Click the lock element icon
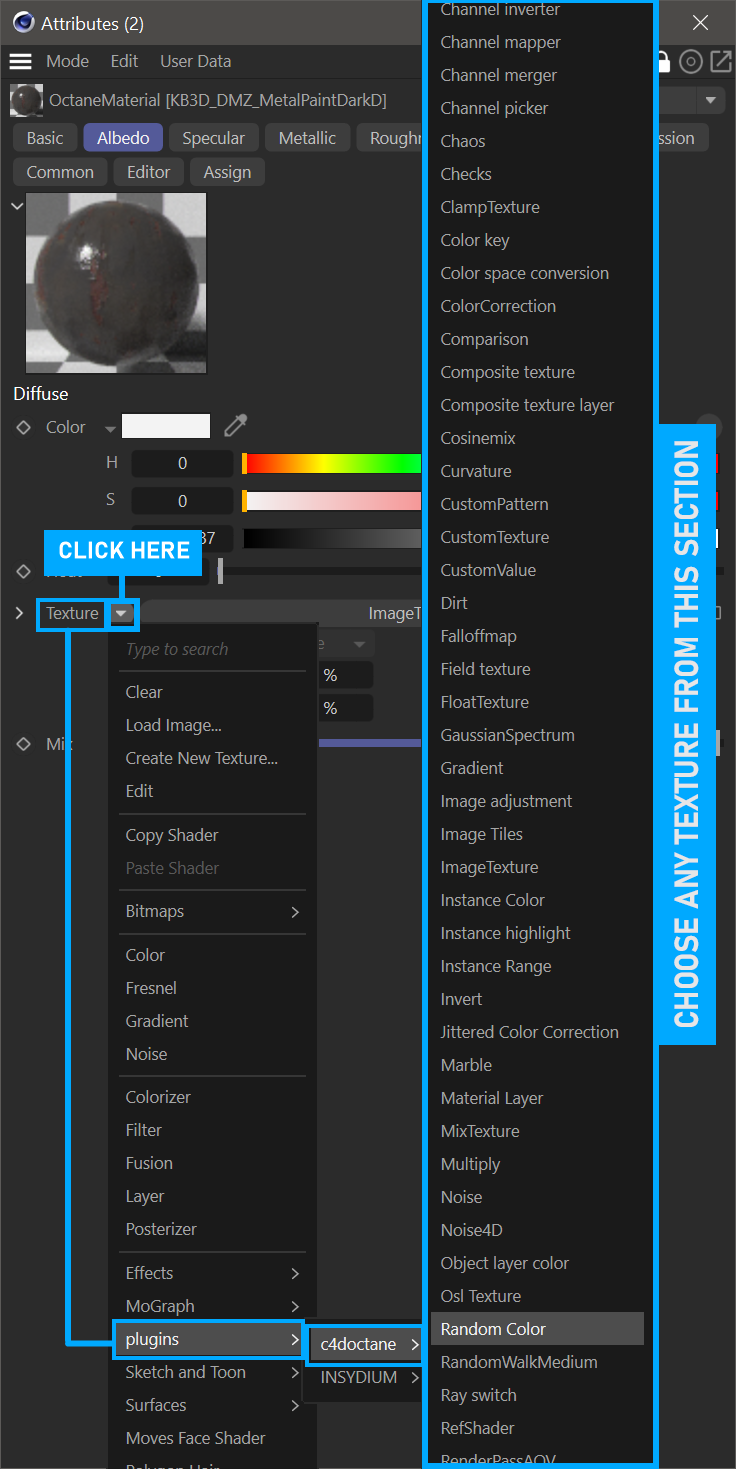This screenshot has height=1469, width=736. [x=663, y=62]
